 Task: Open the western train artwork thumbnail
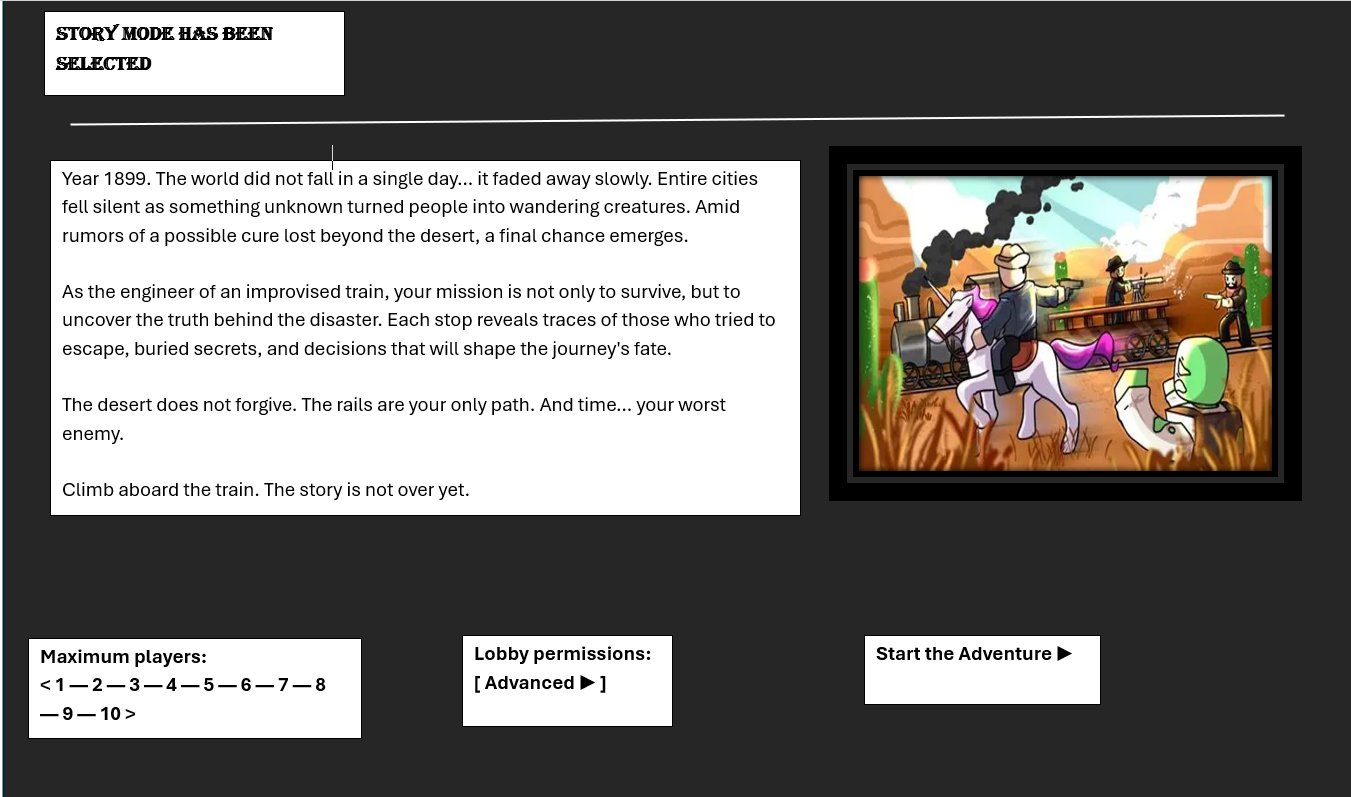(1065, 323)
